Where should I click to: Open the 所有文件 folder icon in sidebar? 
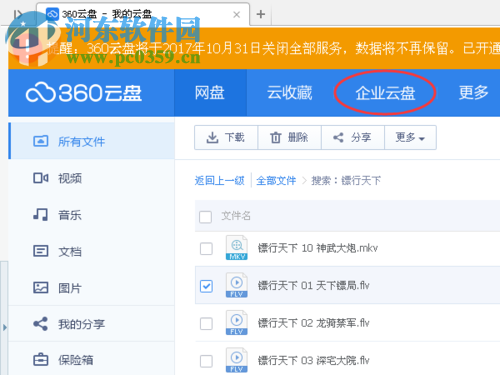[x=41, y=141]
